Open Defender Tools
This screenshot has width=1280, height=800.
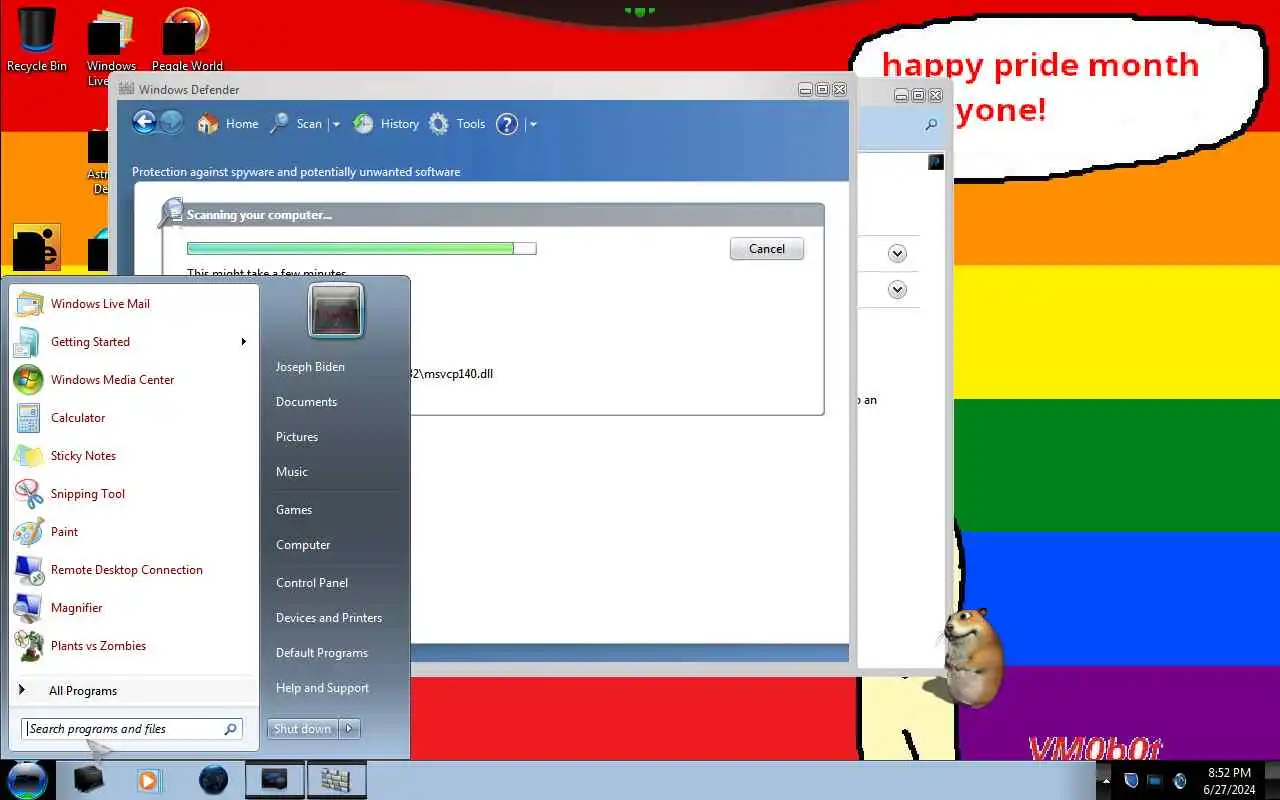pos(457,124)
